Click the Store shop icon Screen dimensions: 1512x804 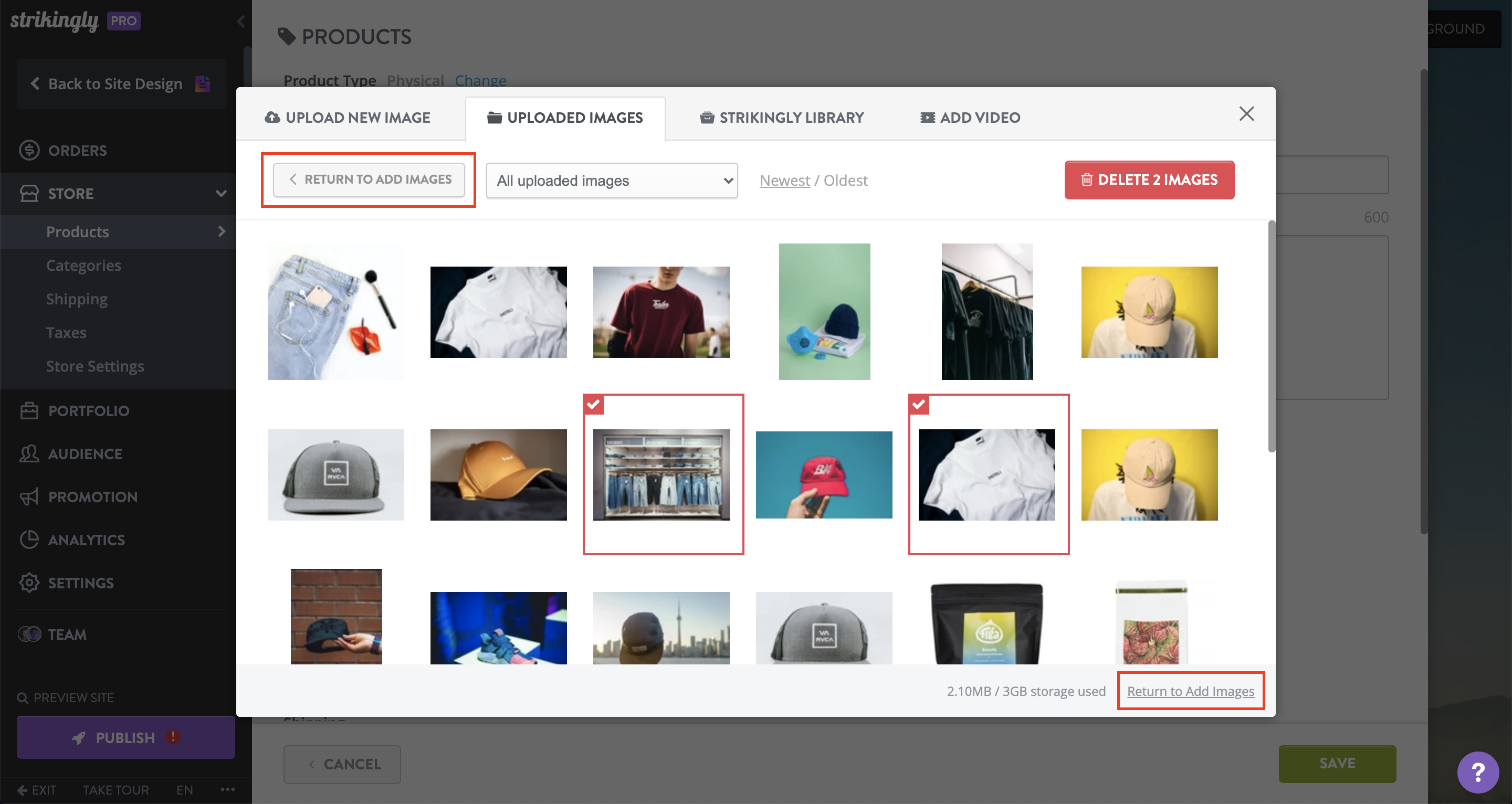(x=29, y=193)
